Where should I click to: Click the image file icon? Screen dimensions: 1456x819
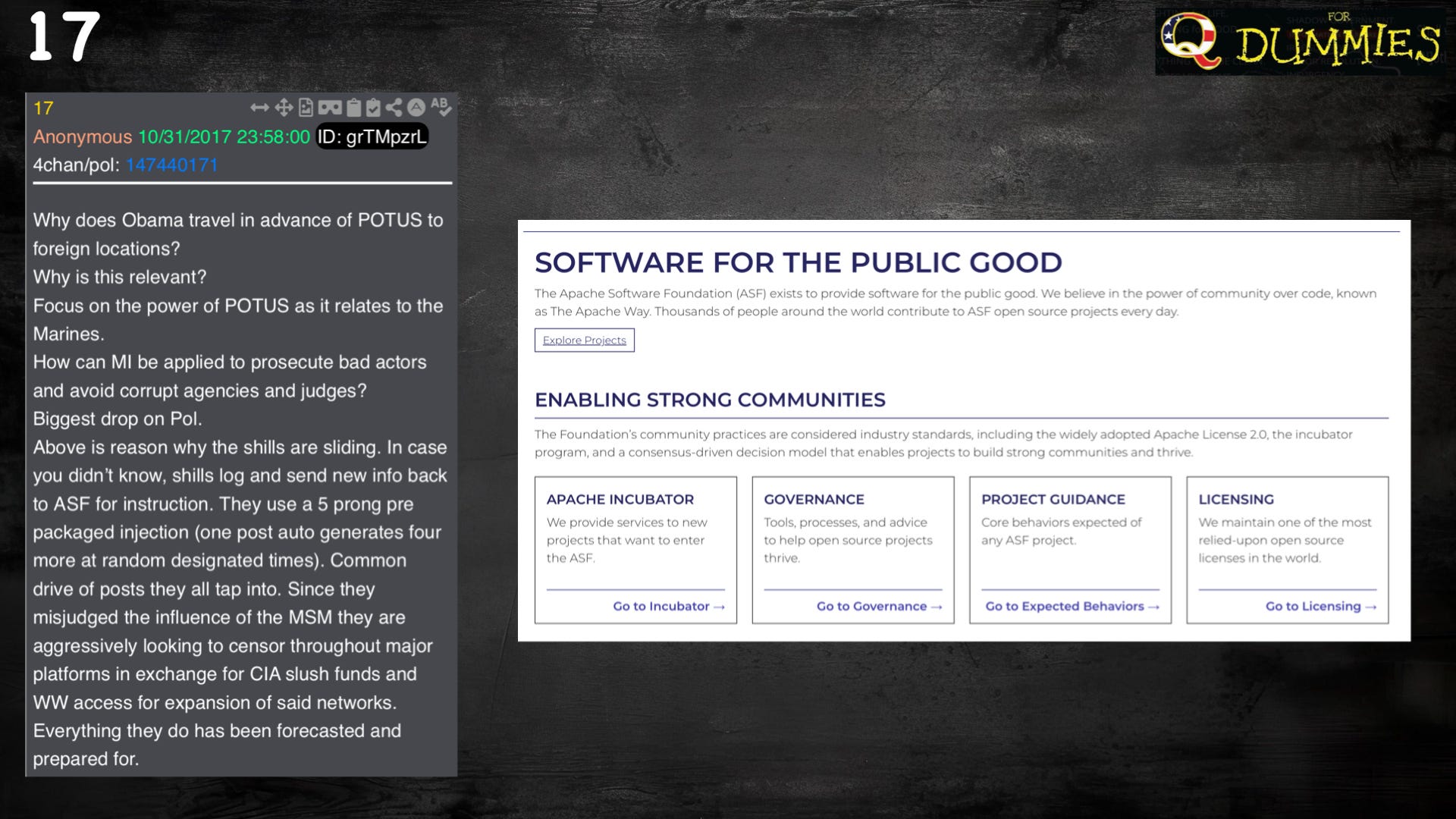click(x=306, y=108)
